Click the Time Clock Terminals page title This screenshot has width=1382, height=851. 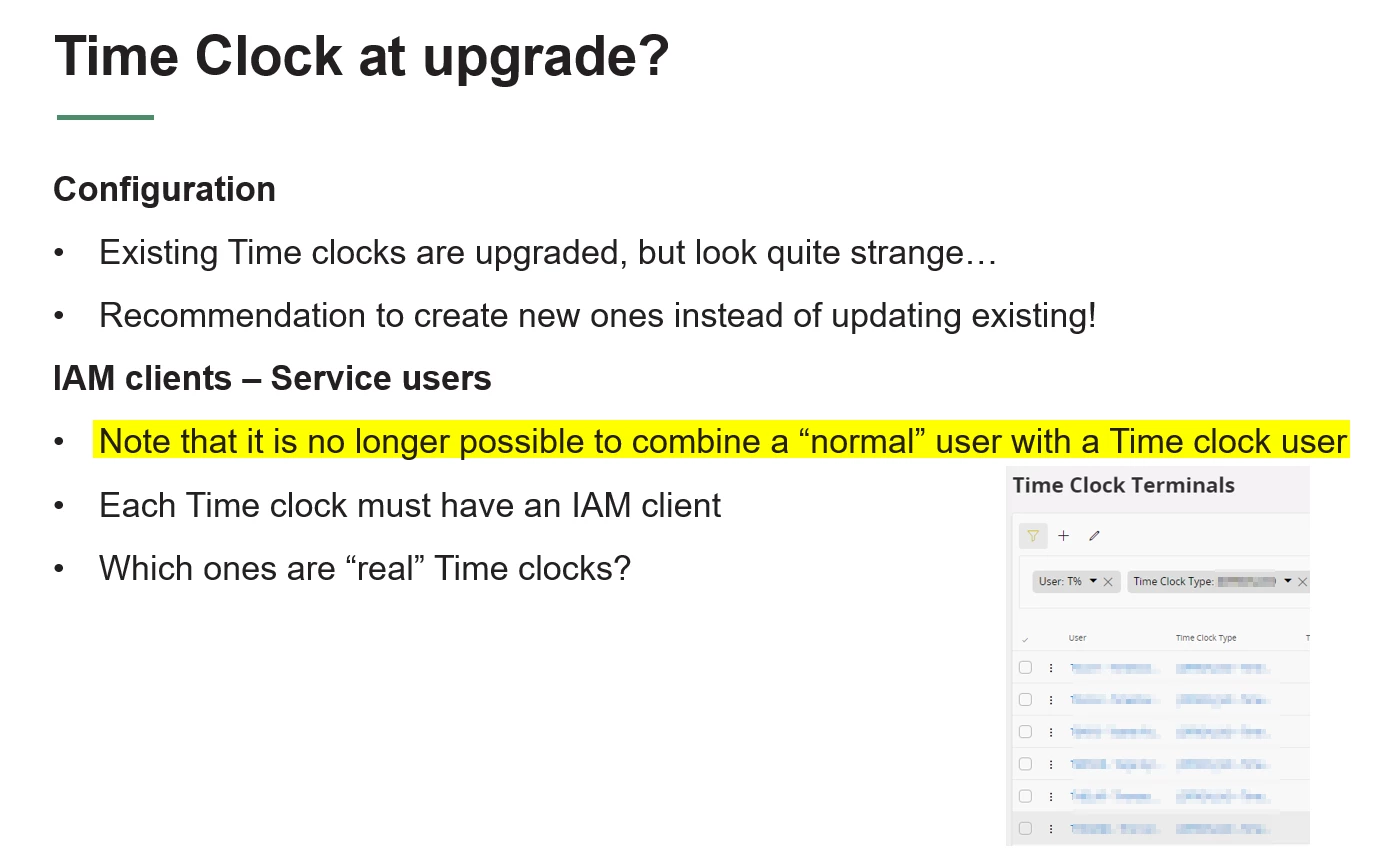1123,486
